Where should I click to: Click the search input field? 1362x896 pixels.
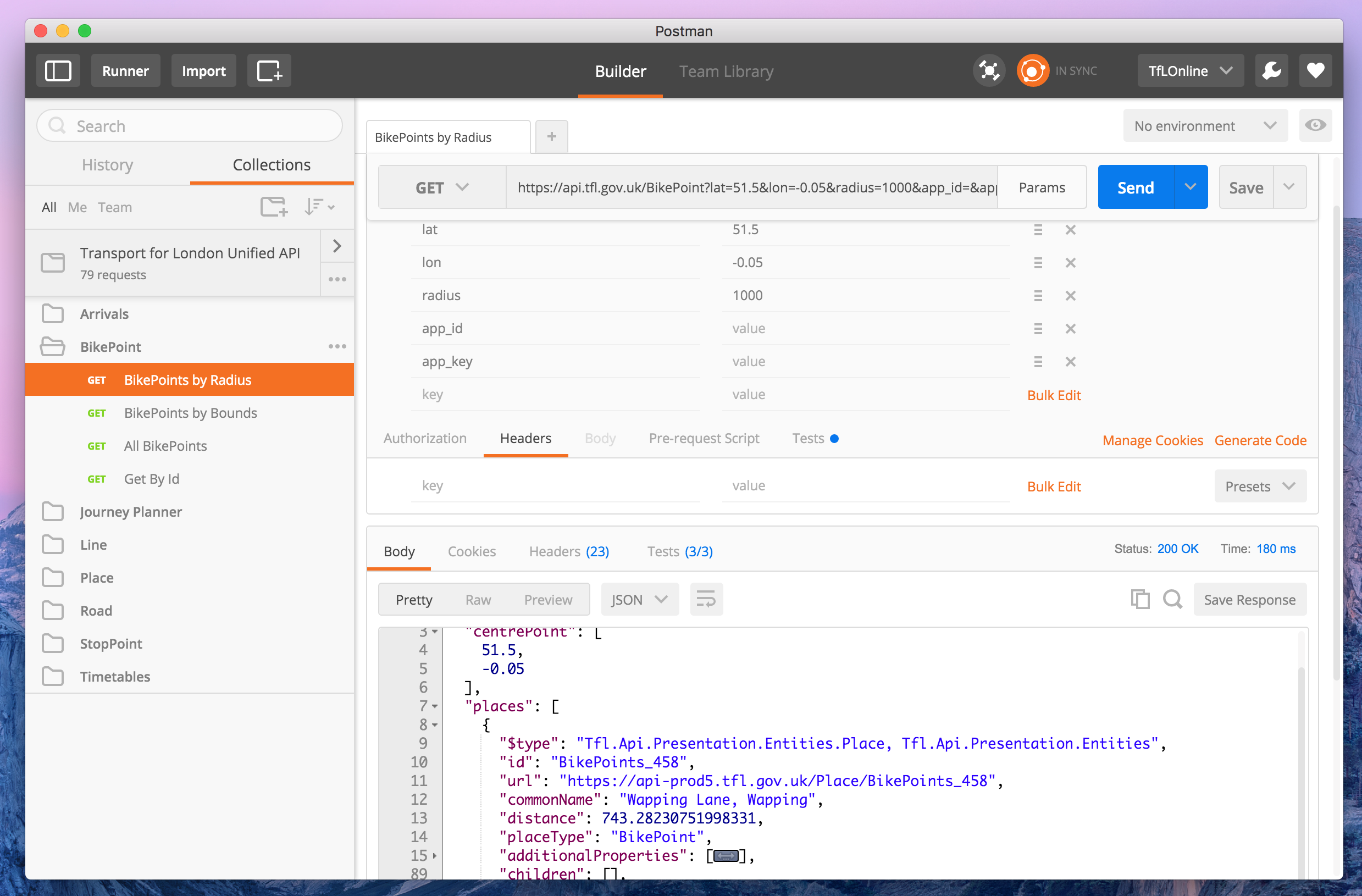pyautogui.click(x=191, y=125)
